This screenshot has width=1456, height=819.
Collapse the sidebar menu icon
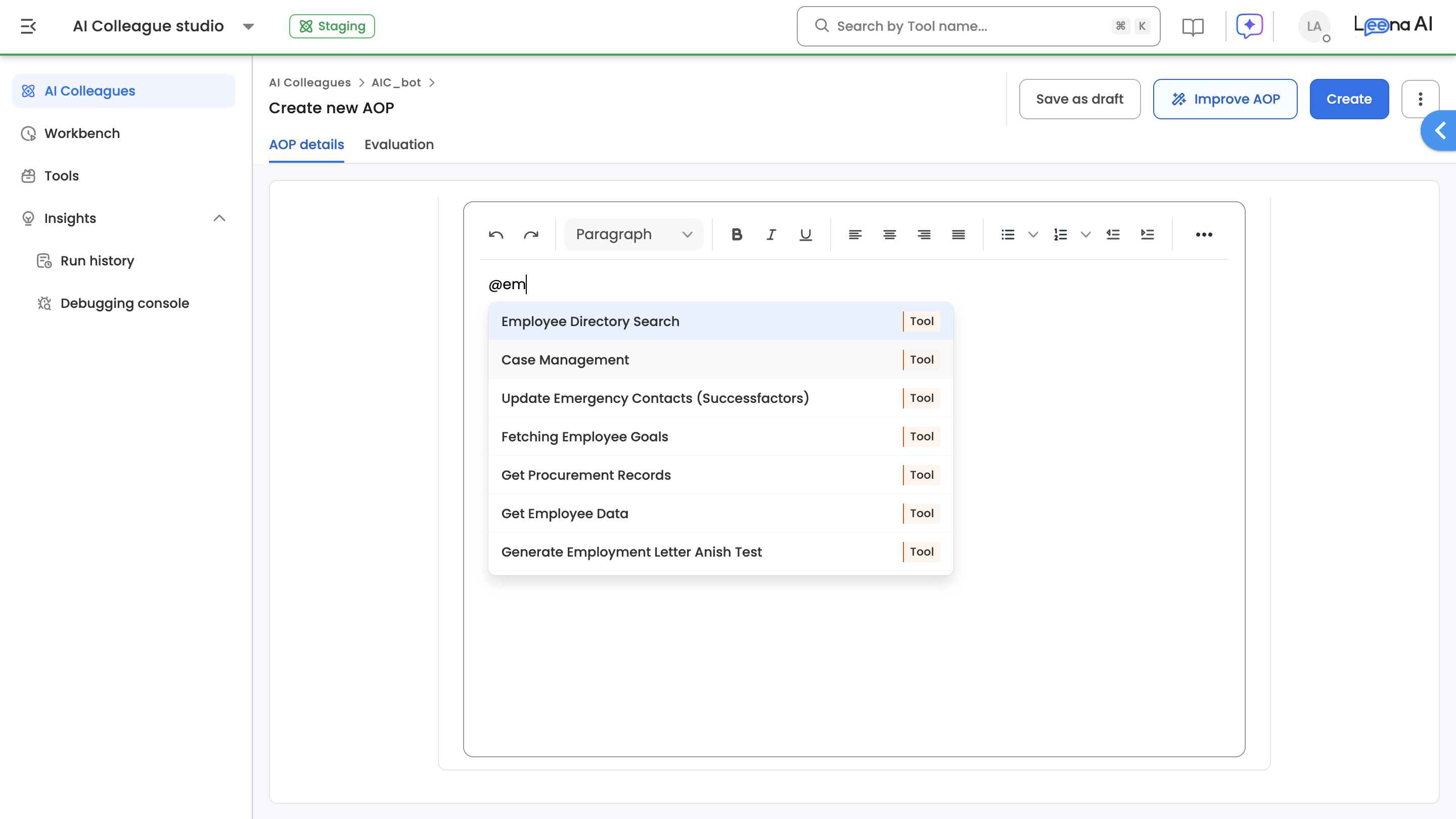coord(28,26)
